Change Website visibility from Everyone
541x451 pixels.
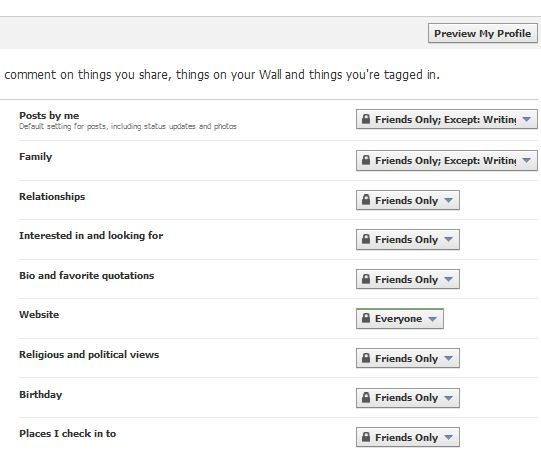tap(400, 318)
